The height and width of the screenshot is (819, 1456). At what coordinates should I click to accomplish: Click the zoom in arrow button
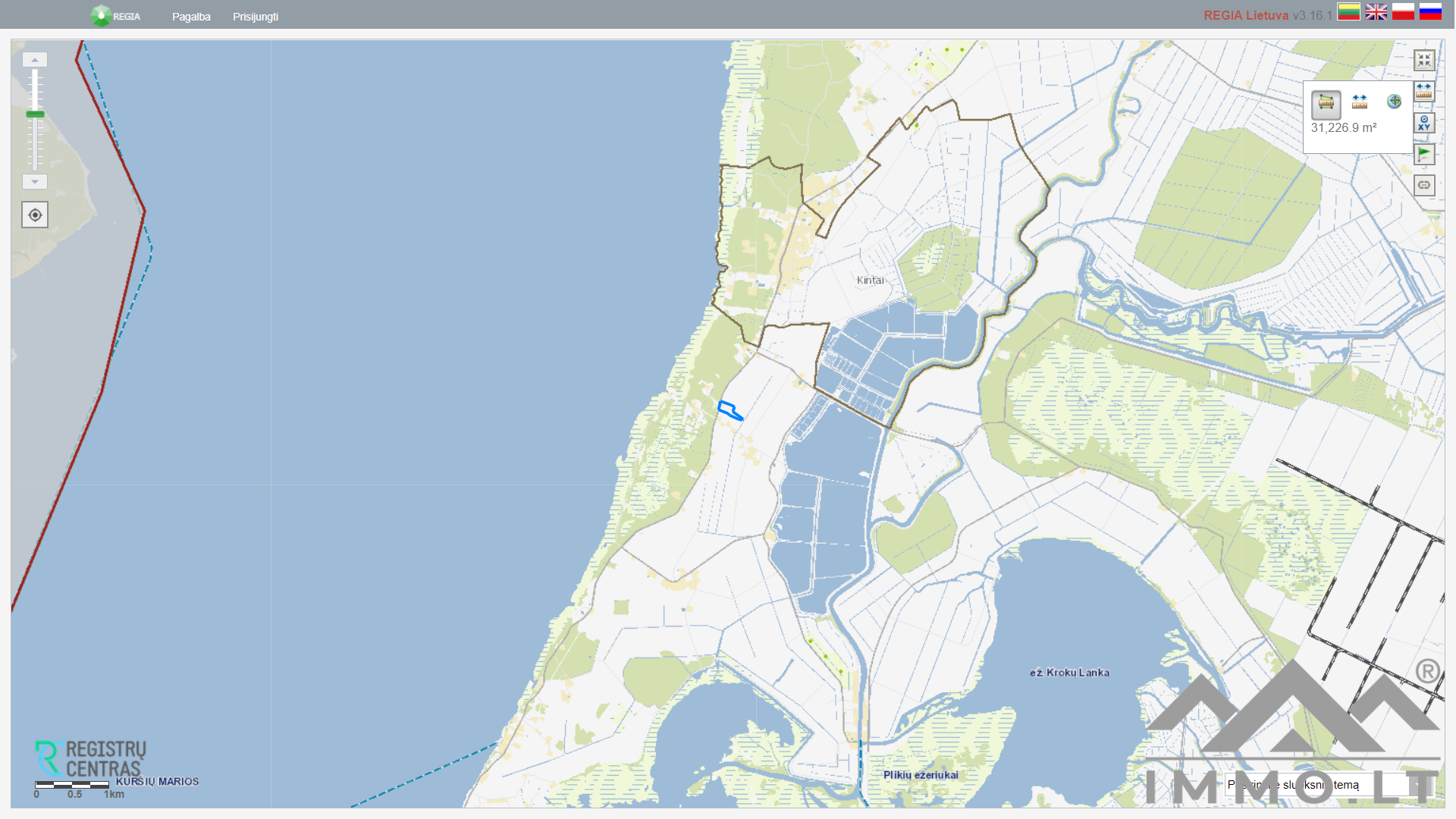click(35, 59)
